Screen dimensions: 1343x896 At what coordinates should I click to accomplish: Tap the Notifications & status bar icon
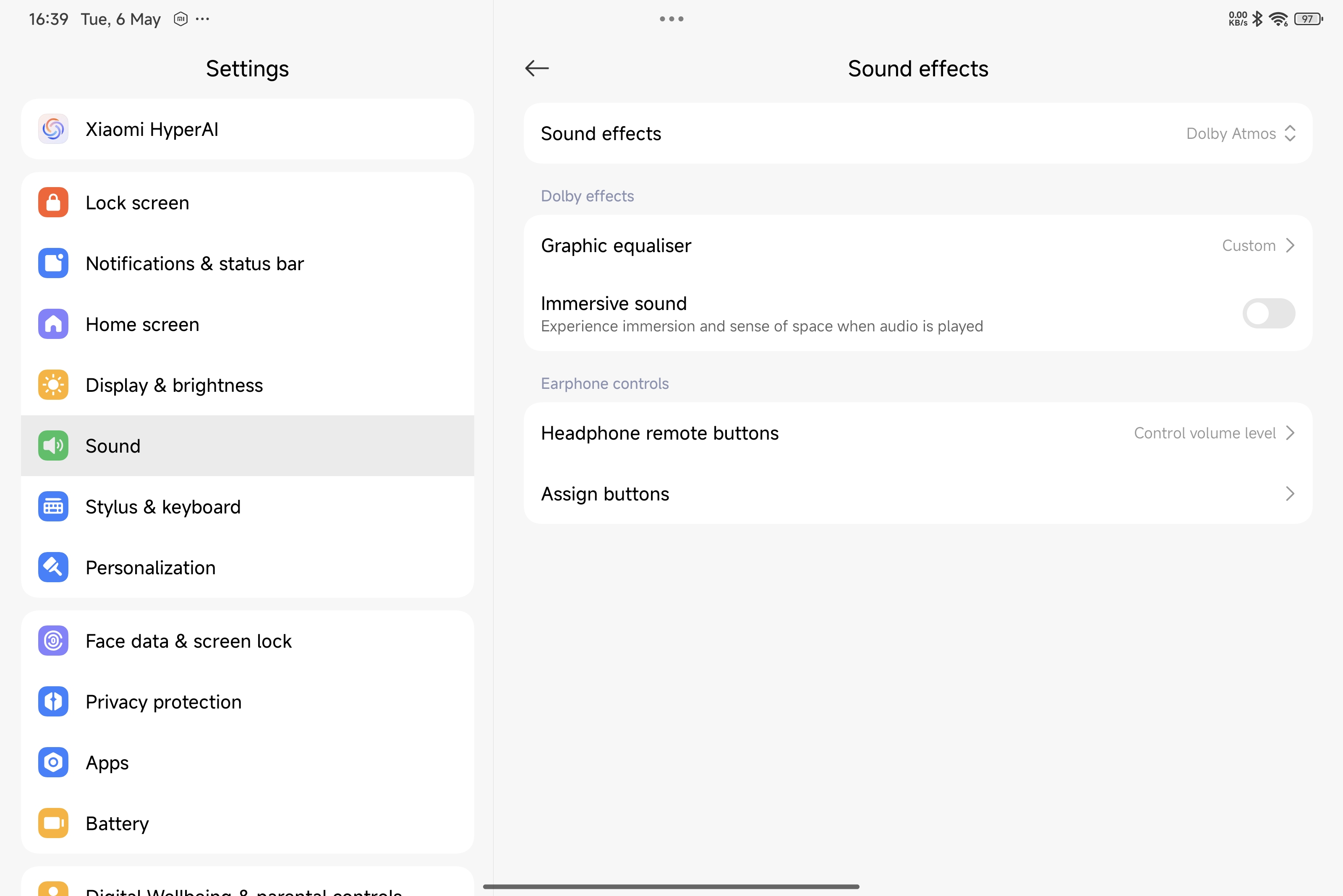pyautogui.click(x=53, y=263)
